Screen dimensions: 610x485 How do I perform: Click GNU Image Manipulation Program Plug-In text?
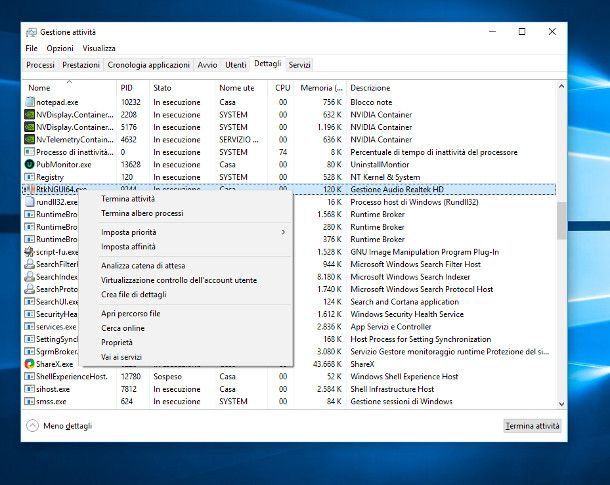424,252
